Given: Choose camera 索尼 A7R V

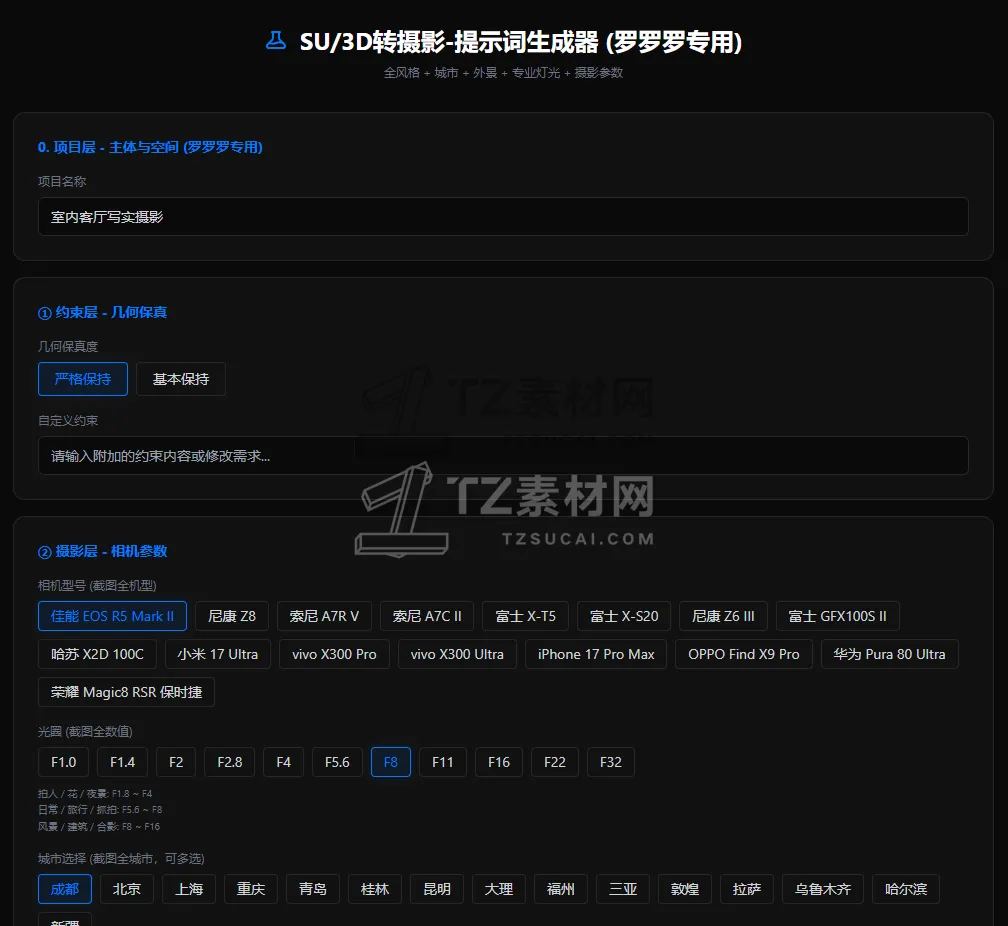Looking at the screenshot, I should coord(324,616).
